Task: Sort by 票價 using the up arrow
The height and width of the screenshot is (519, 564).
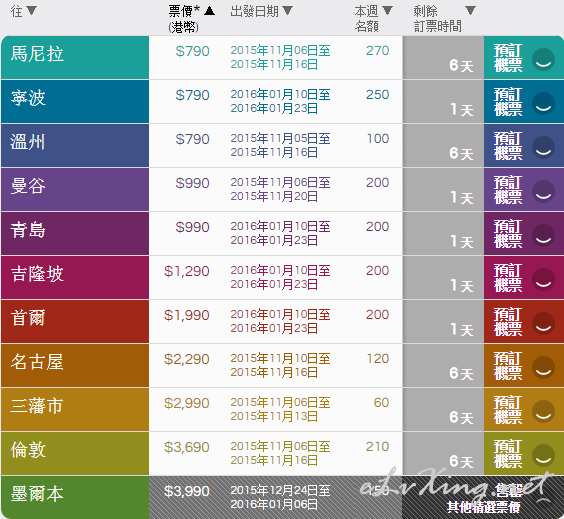Action: coord(209,11)
